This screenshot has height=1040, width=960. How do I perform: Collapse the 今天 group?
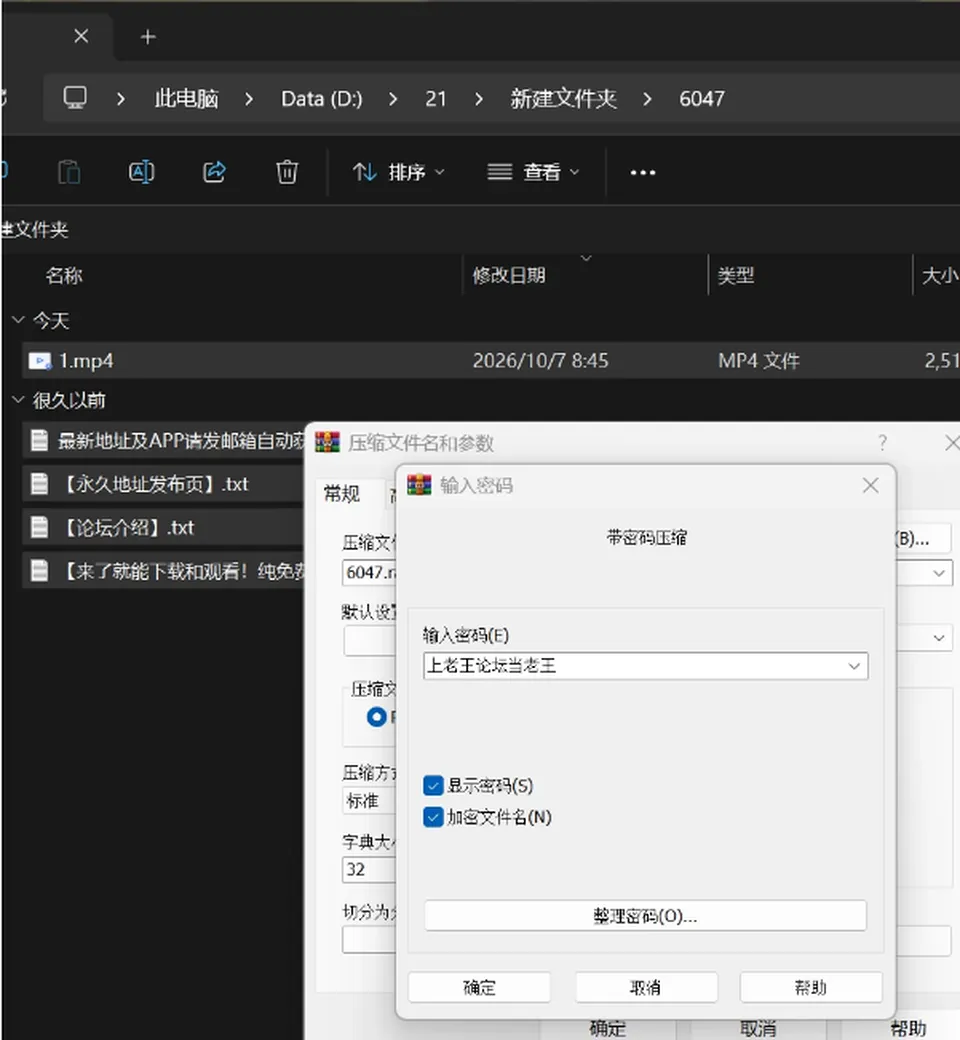19,320
